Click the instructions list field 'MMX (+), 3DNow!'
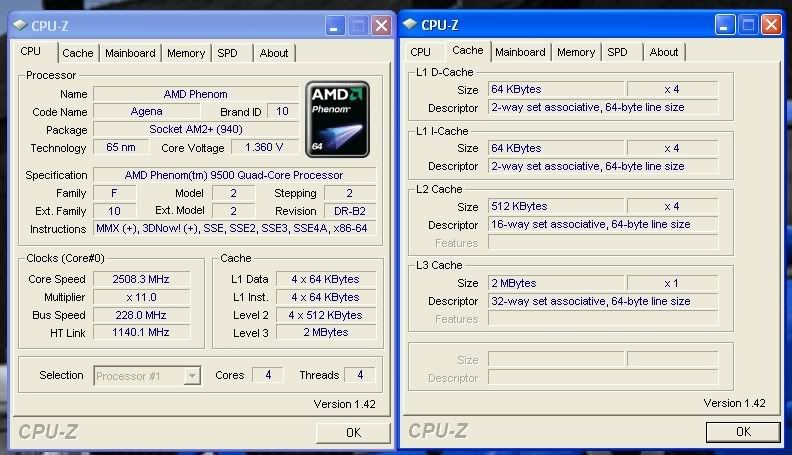 [234, 228]
